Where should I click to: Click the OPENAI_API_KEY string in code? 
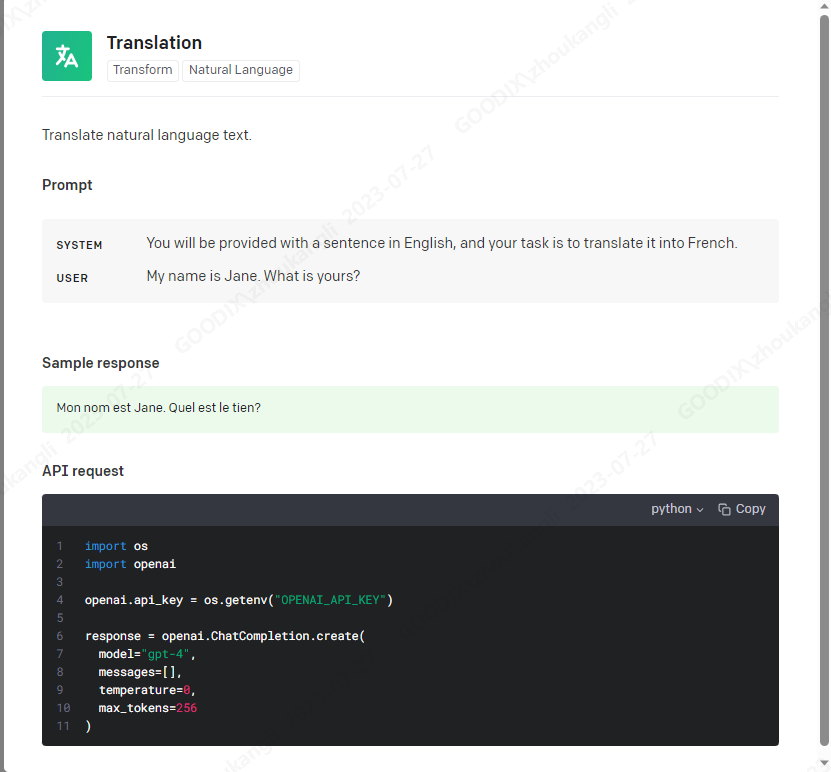[330, 600]
